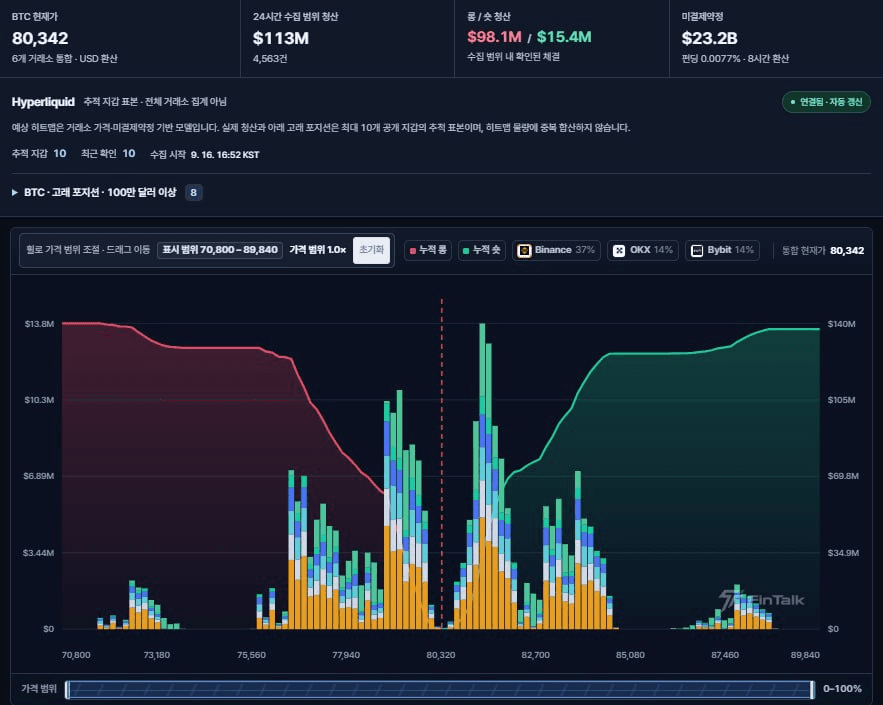The image size is (883, 705).
Task: Click the 4,563건 count text
Action: pos(270,59)
